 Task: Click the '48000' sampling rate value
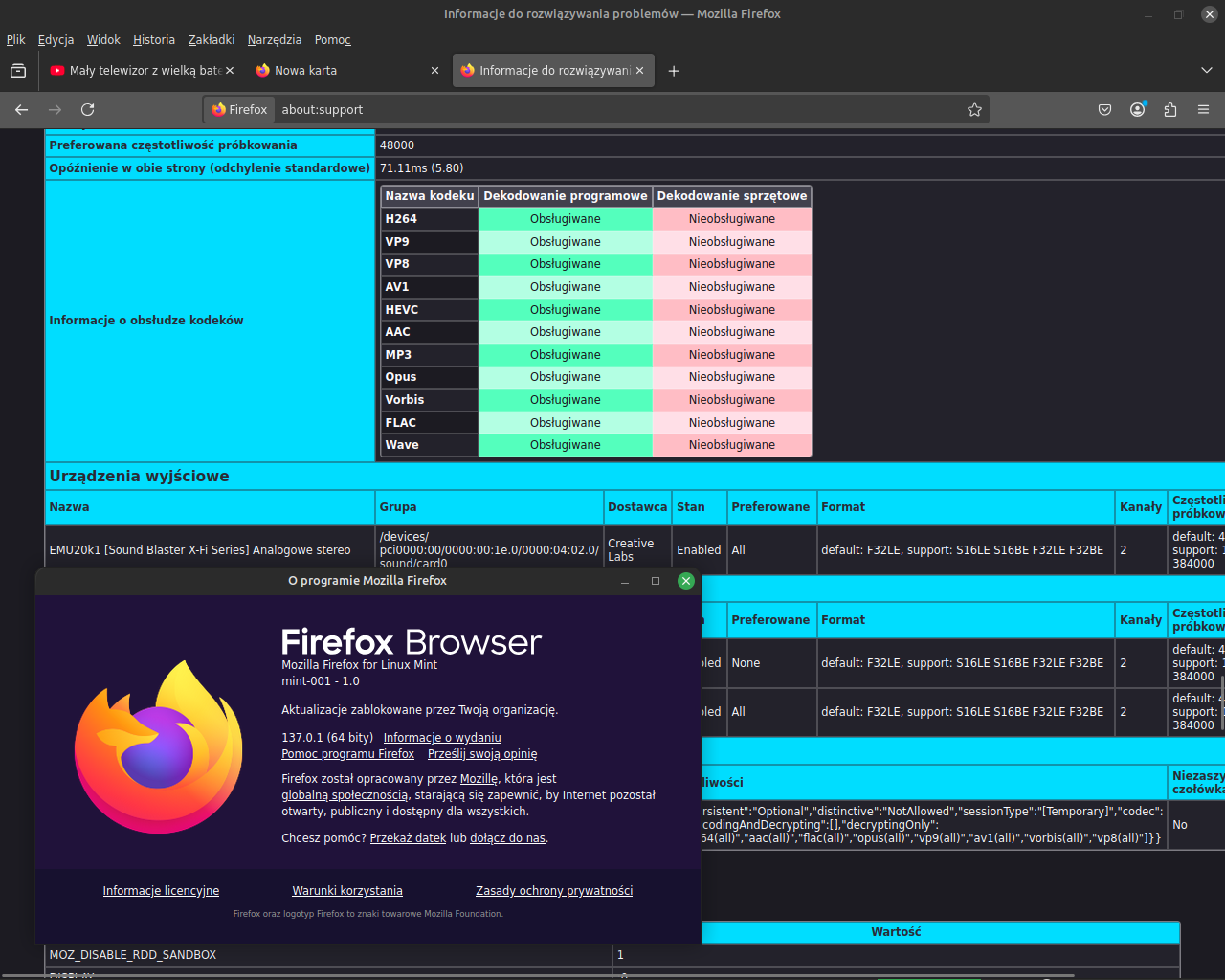click(x=397, y=145)
